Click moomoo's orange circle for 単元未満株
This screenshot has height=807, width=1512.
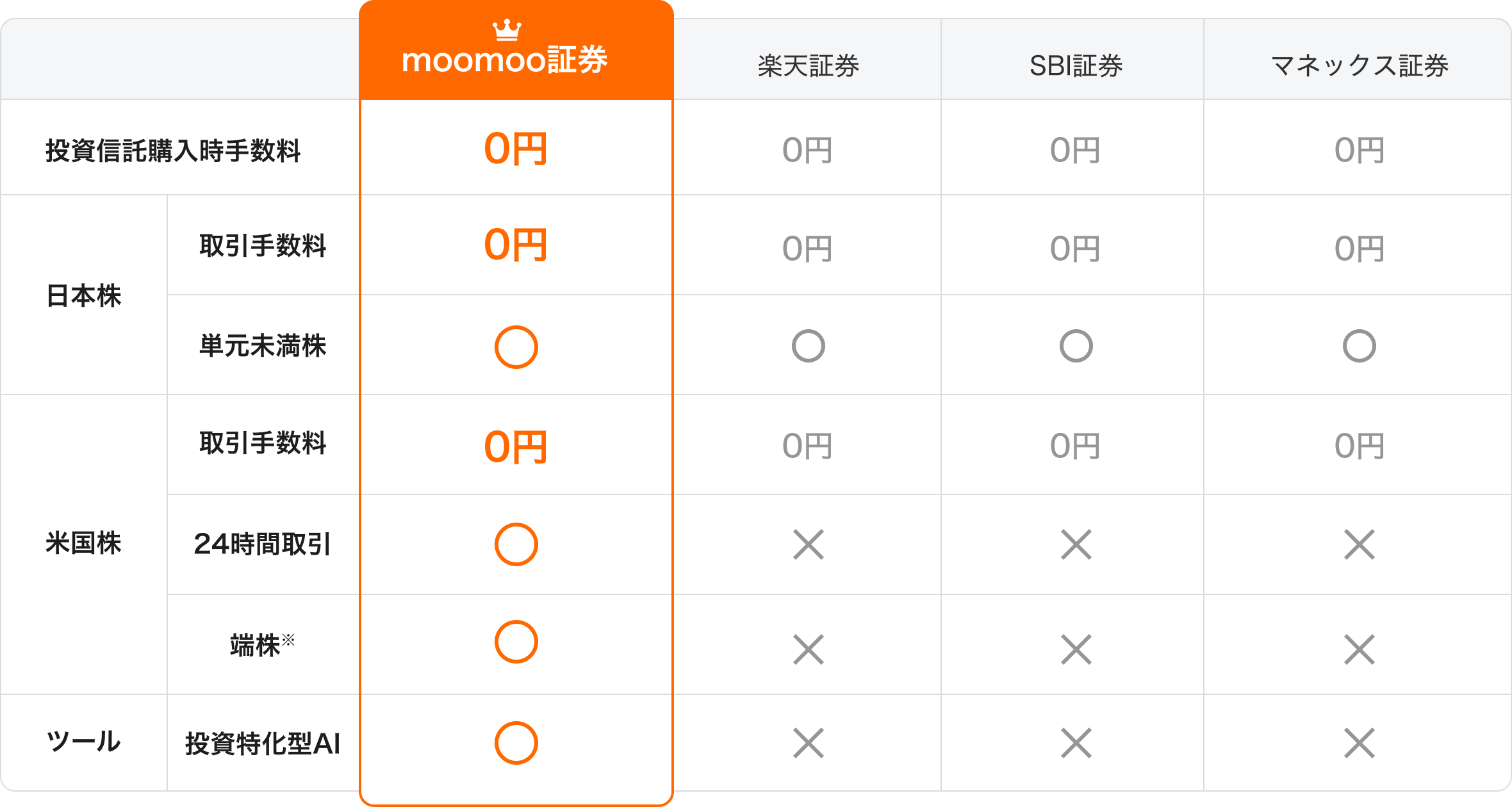(516, 347)
